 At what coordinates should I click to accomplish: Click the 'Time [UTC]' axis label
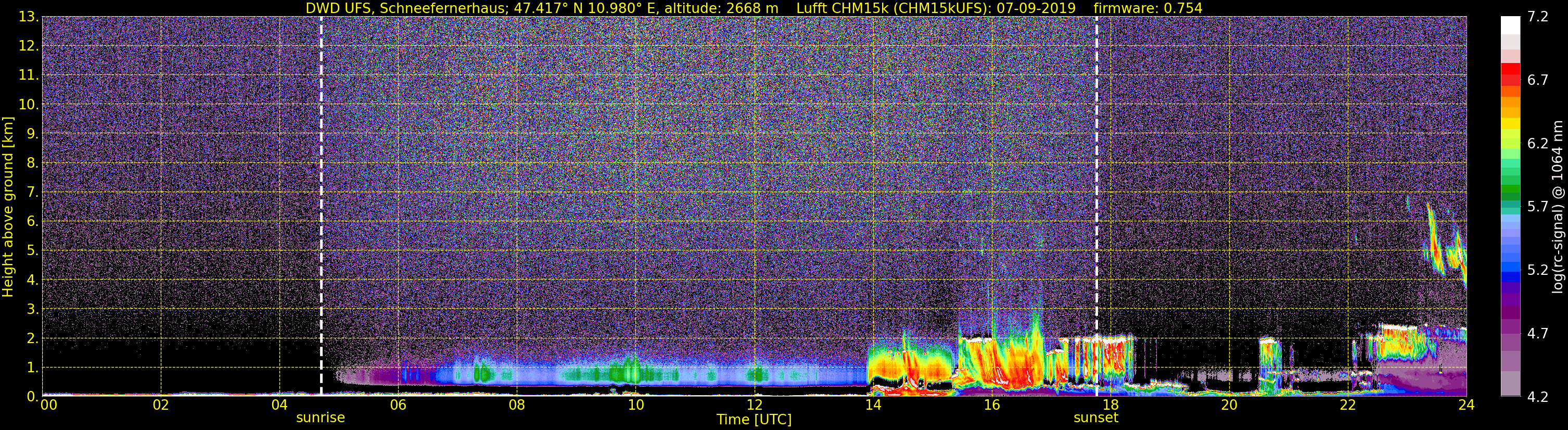click(x=754, y=420)
